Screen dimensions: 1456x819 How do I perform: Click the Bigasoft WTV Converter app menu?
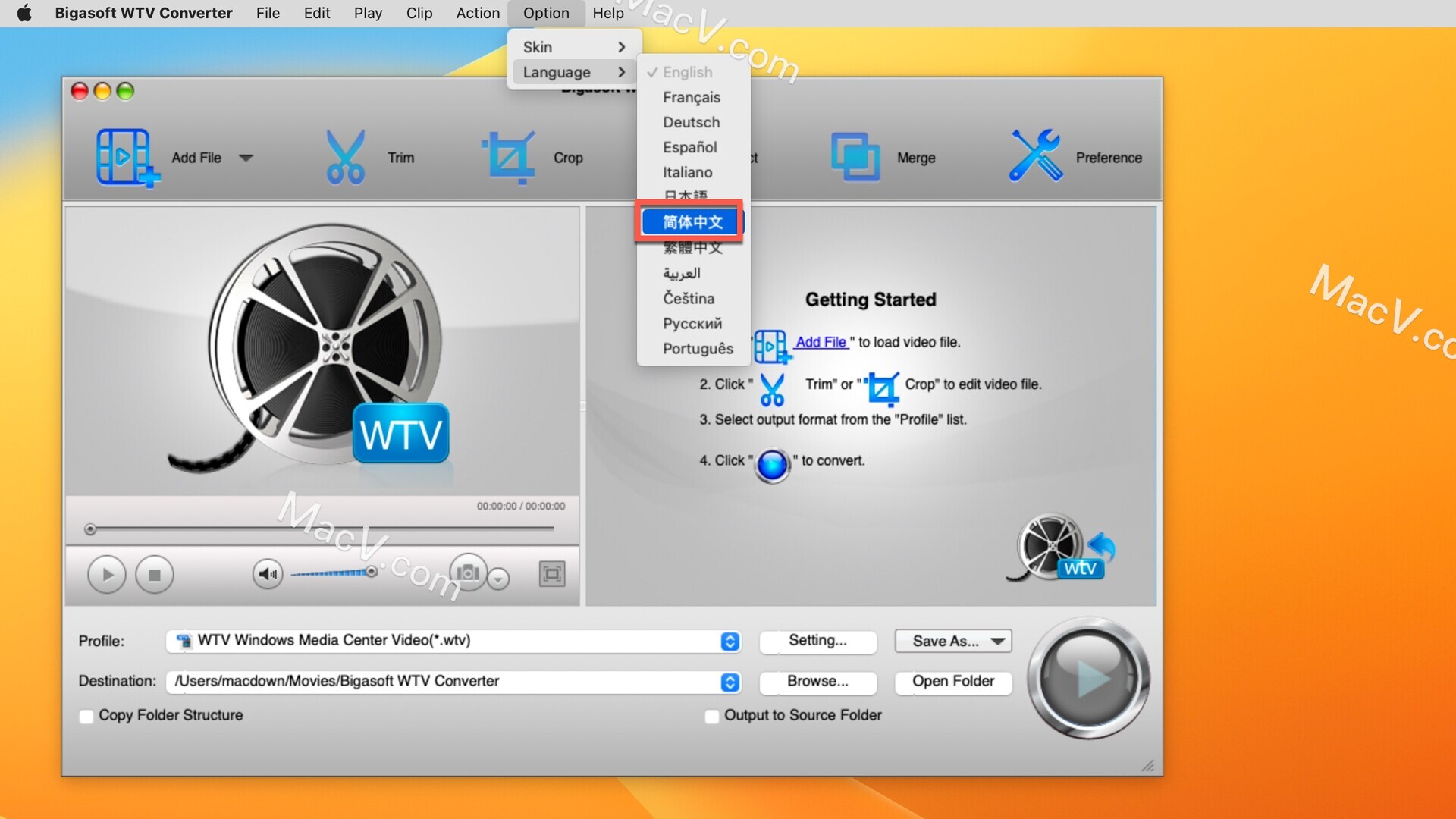point(143,13)
